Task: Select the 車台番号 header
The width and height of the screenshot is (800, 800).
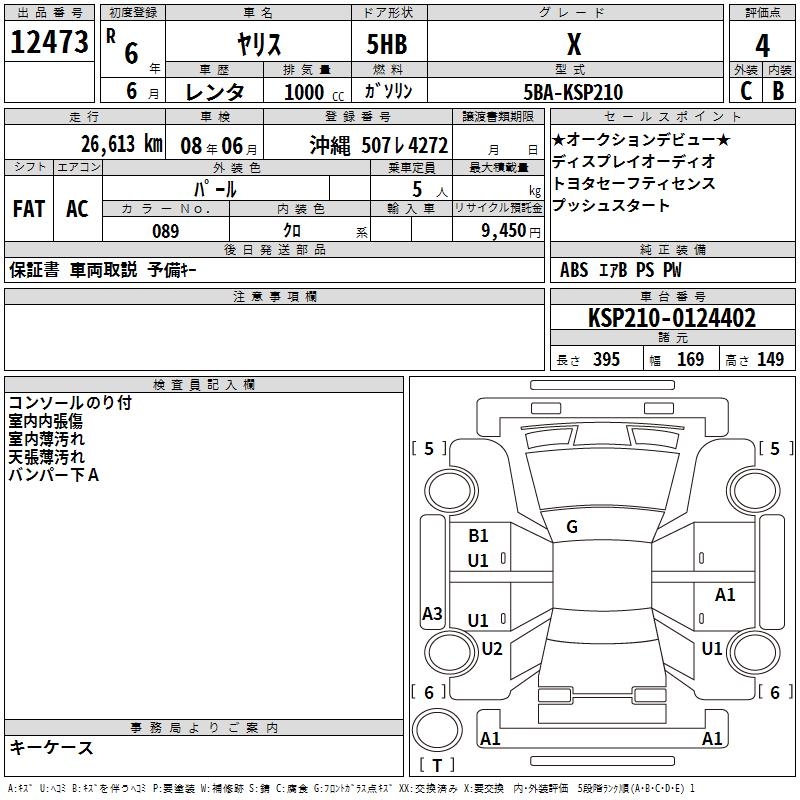Action: pos(672,296)
